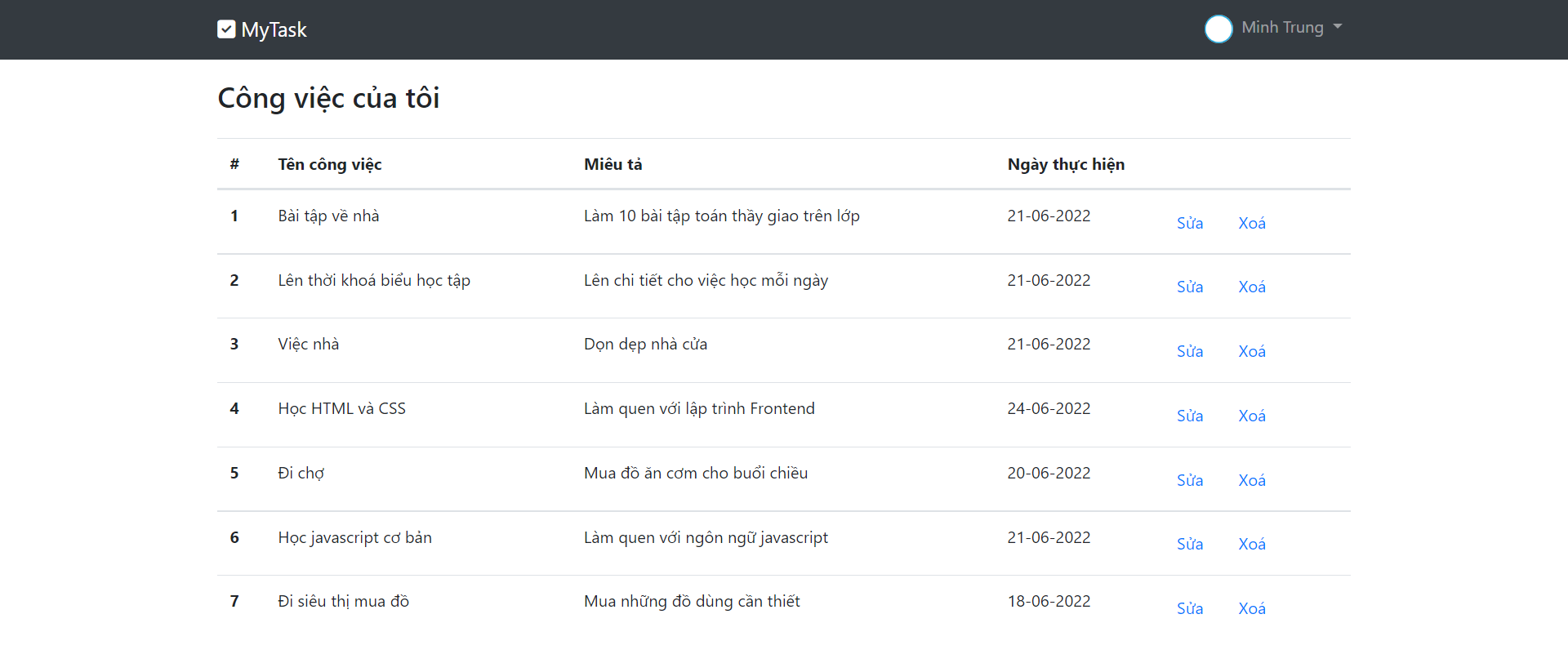Click the dropdown arrow in the navbar
The height and width of the screenshot is (672, 1568).
pyautogui.click(x=1337, y=27)
